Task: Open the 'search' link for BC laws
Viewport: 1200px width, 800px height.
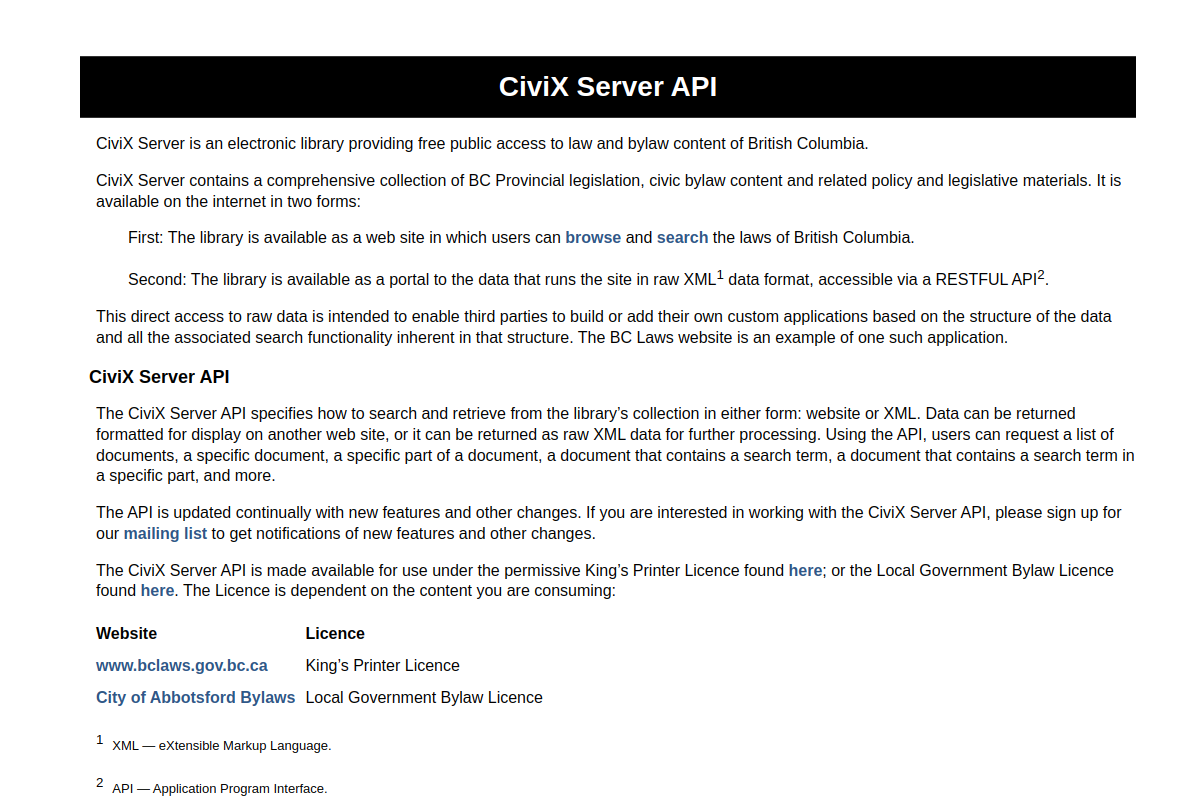Action: click(682, 238)
